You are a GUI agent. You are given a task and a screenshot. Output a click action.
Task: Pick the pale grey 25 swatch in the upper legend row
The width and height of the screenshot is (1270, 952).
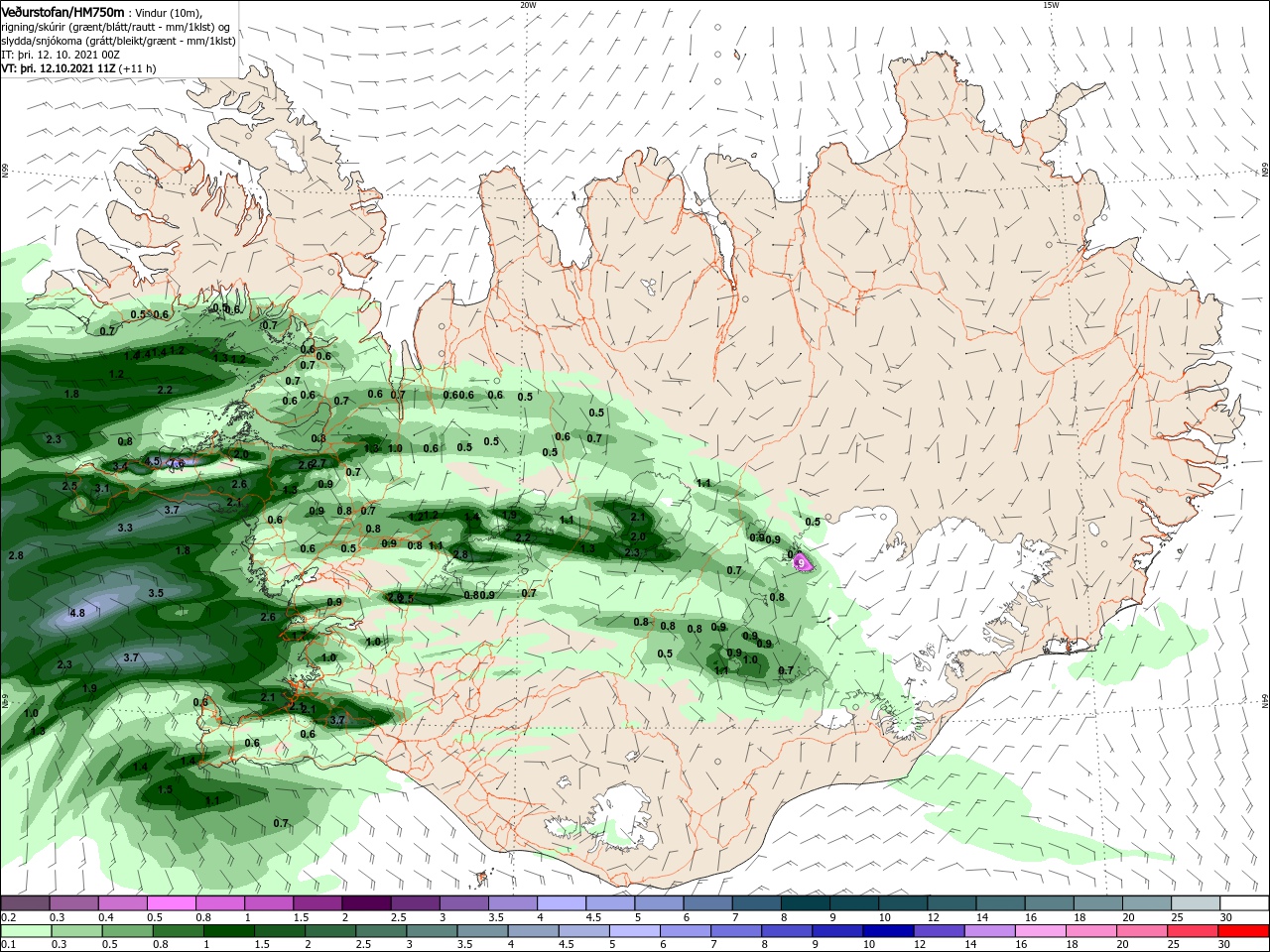point(1196,903)
